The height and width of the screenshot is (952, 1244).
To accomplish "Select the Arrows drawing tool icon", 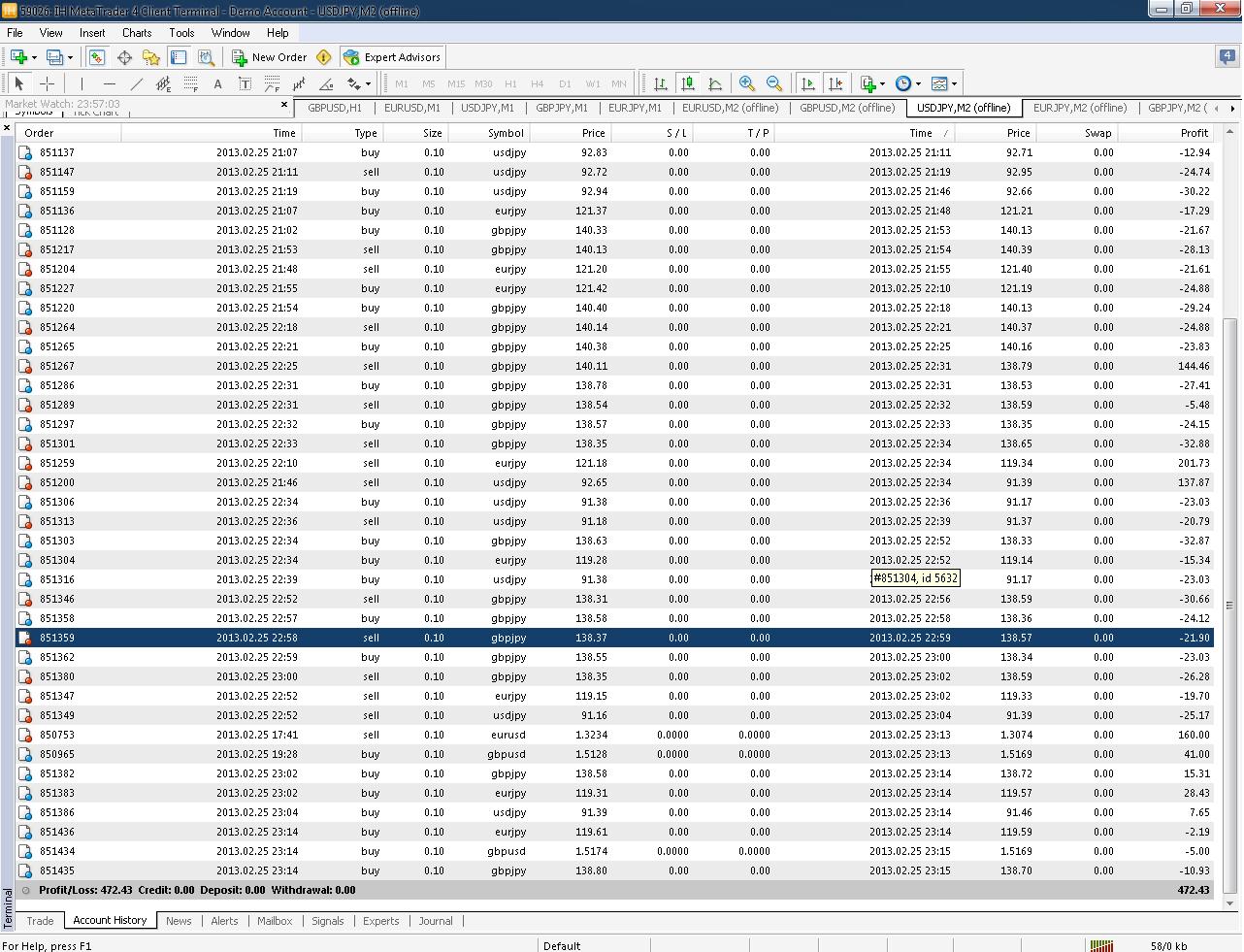I will pos(353,83).
